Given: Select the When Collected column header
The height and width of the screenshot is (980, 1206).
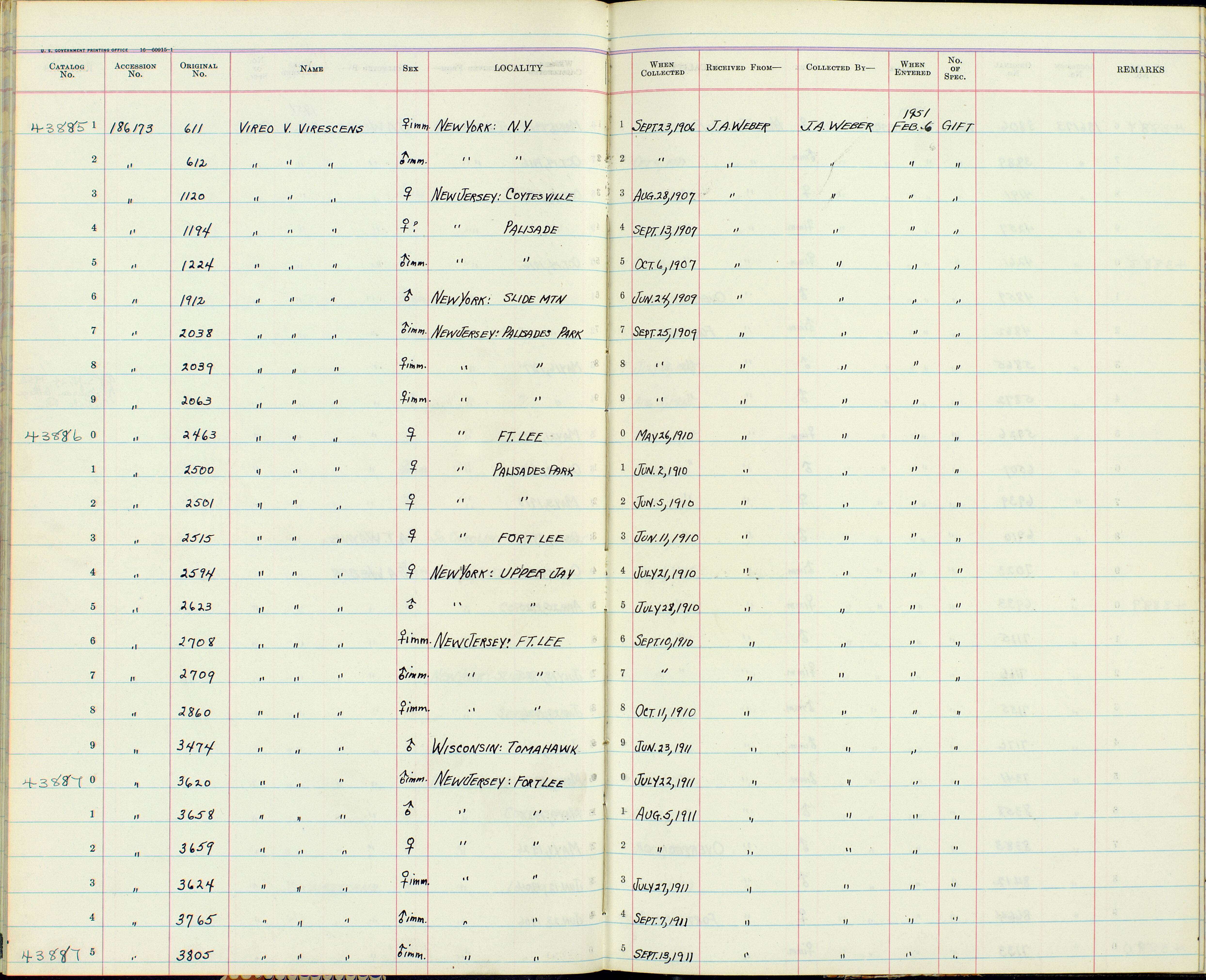Looking at the screenshot, I should [x=662, y=68].
